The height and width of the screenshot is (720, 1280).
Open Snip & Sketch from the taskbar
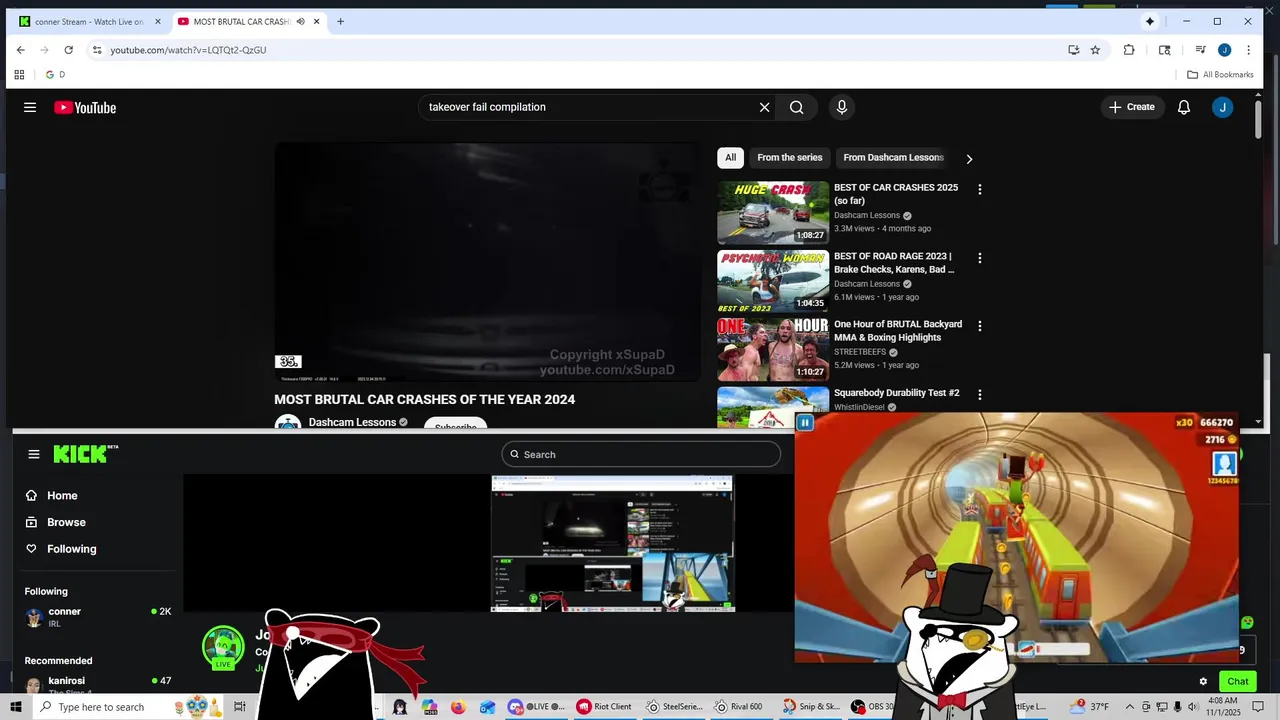(x=811, y=707)
